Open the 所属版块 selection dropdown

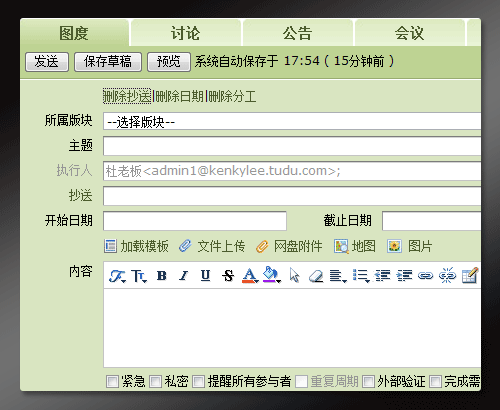point(292,121)
